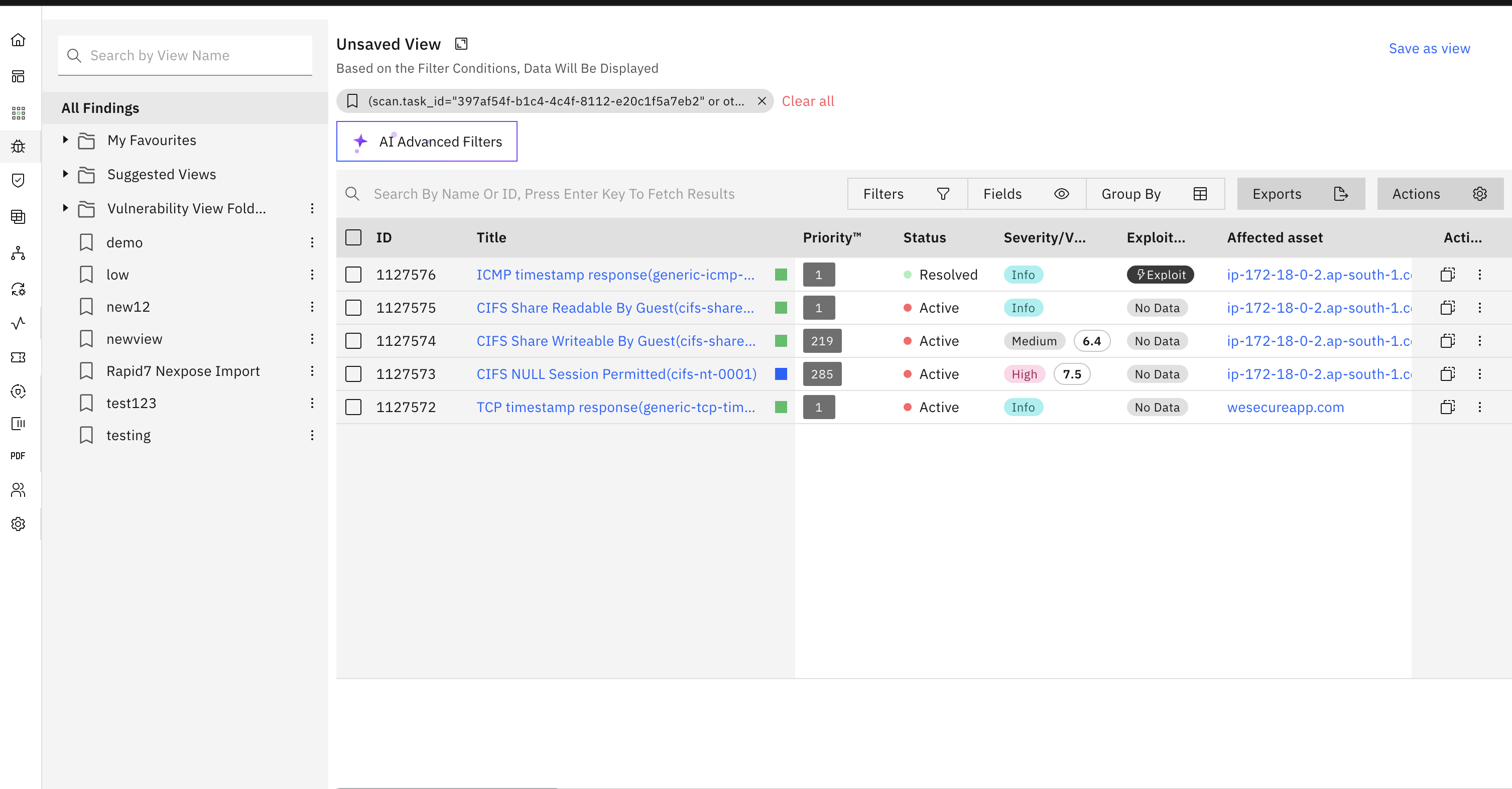Check the box for finding 1127575
Viewport: 1512px width, 789px height.
[353, 308]
